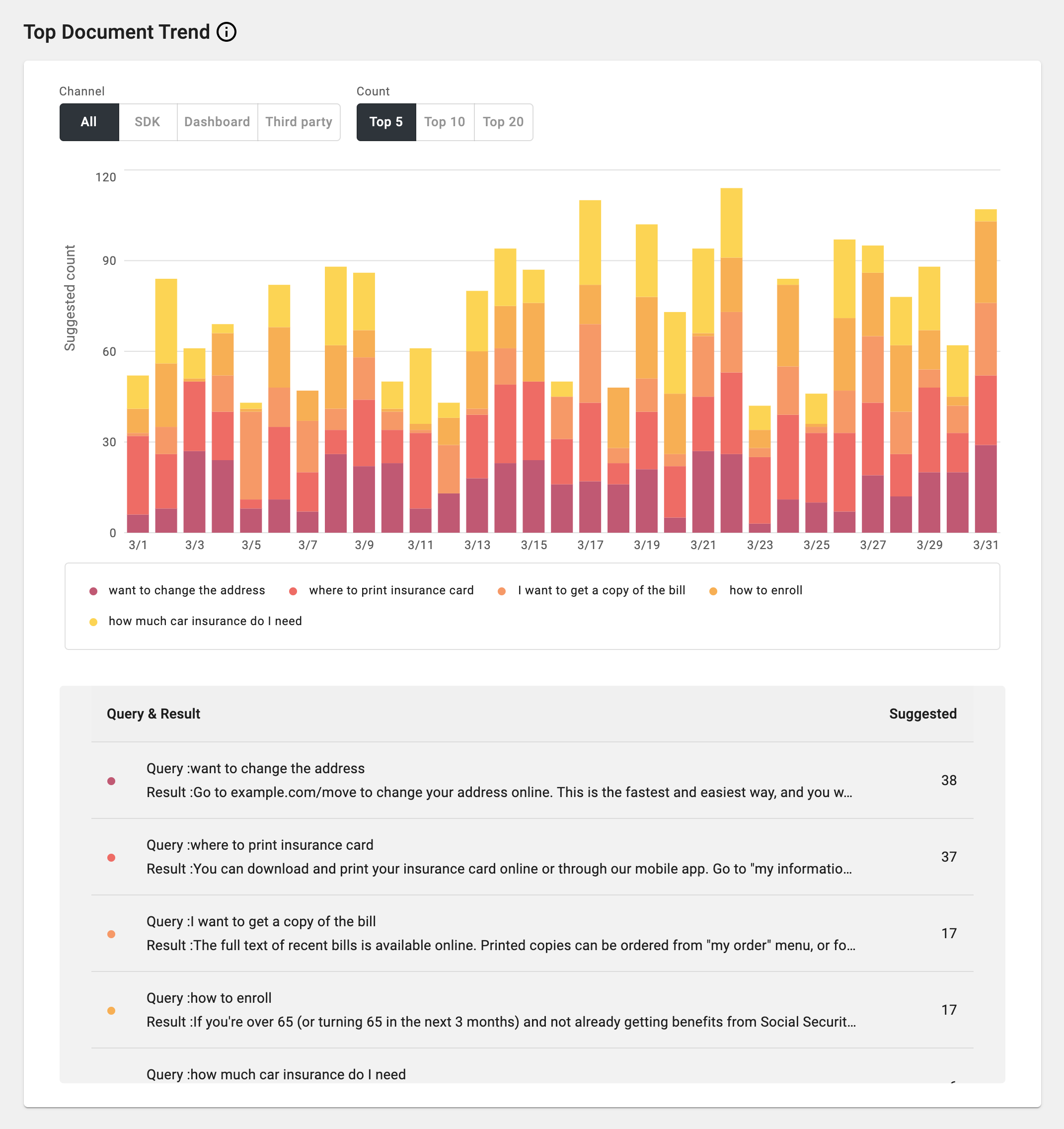The height and width of the screenshot is (1129, 1064).
Task: Select the Dashboard channel option
Action: (x=217, y=122)
